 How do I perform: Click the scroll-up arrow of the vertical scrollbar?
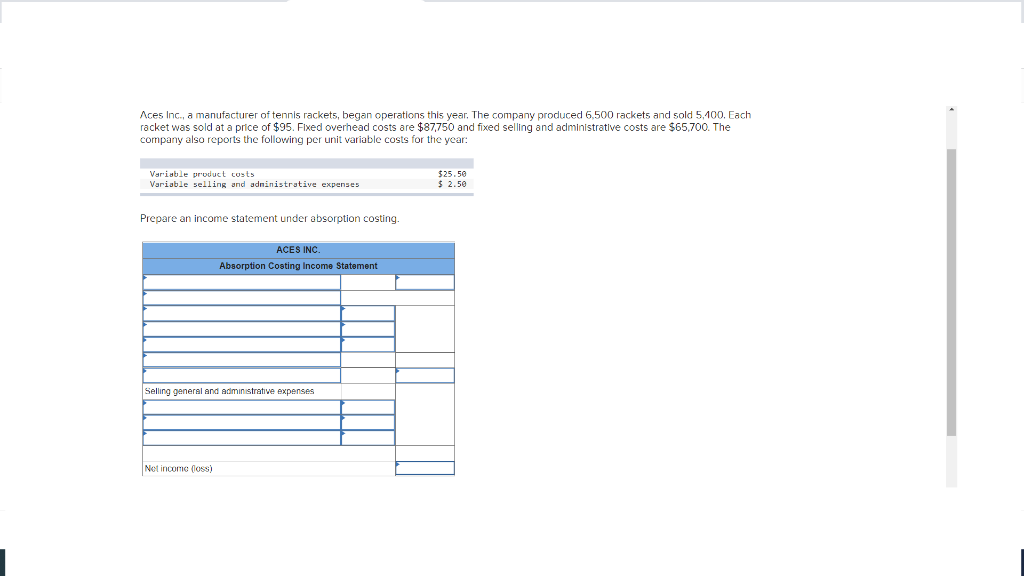click(x=952, y=110)
